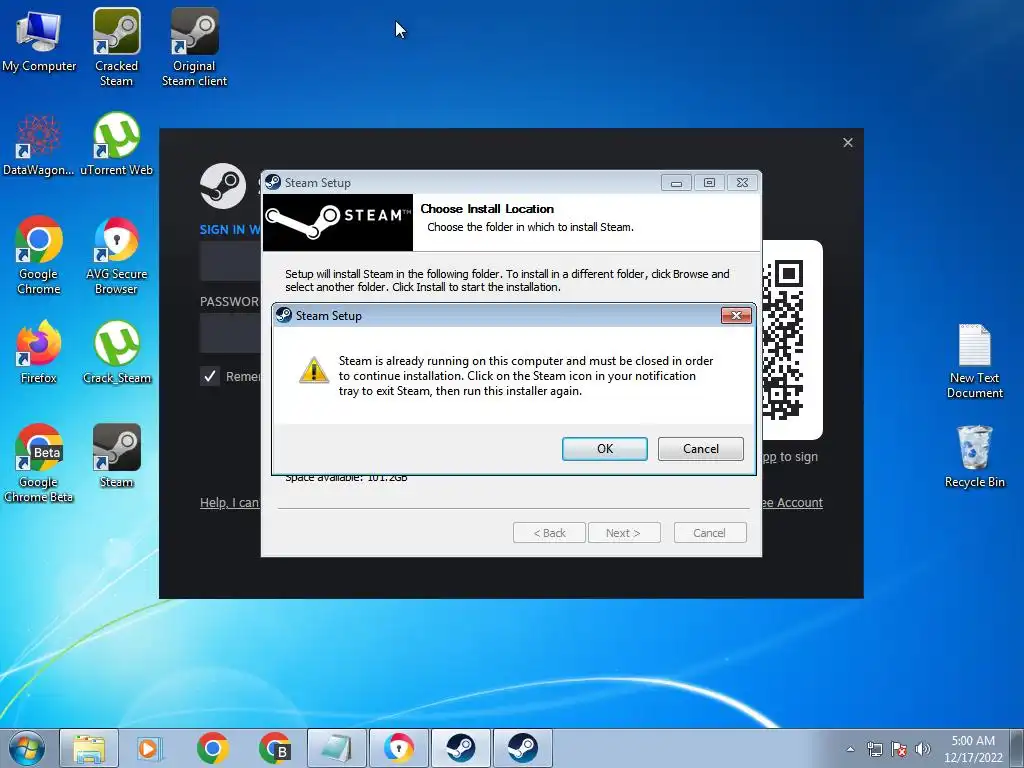Select the uTorrent Web desktop shortcut
Viewport: 1024px width, 768px height.
point(116,145)
